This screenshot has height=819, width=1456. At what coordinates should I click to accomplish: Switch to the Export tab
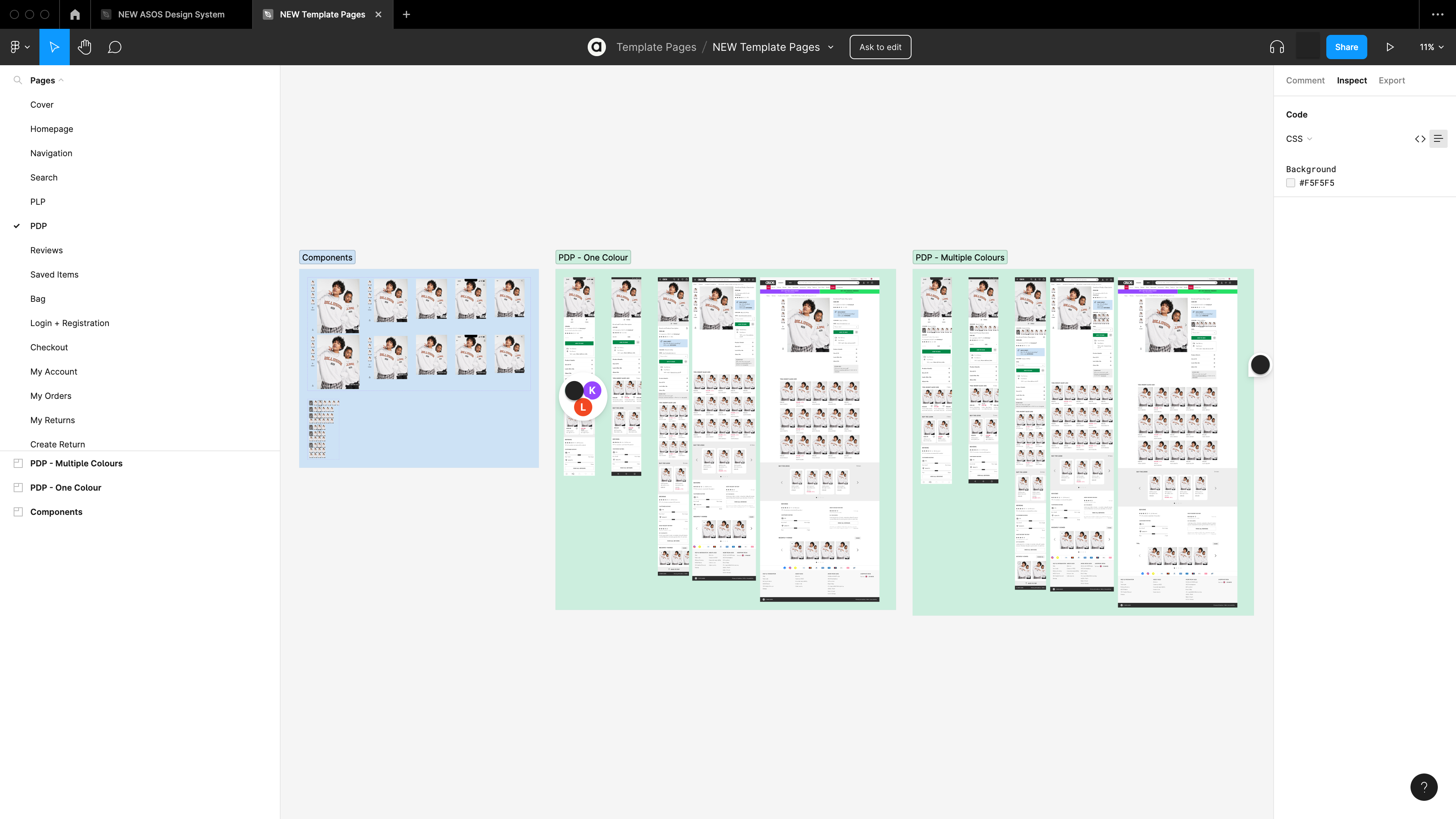click(1391, 80)
